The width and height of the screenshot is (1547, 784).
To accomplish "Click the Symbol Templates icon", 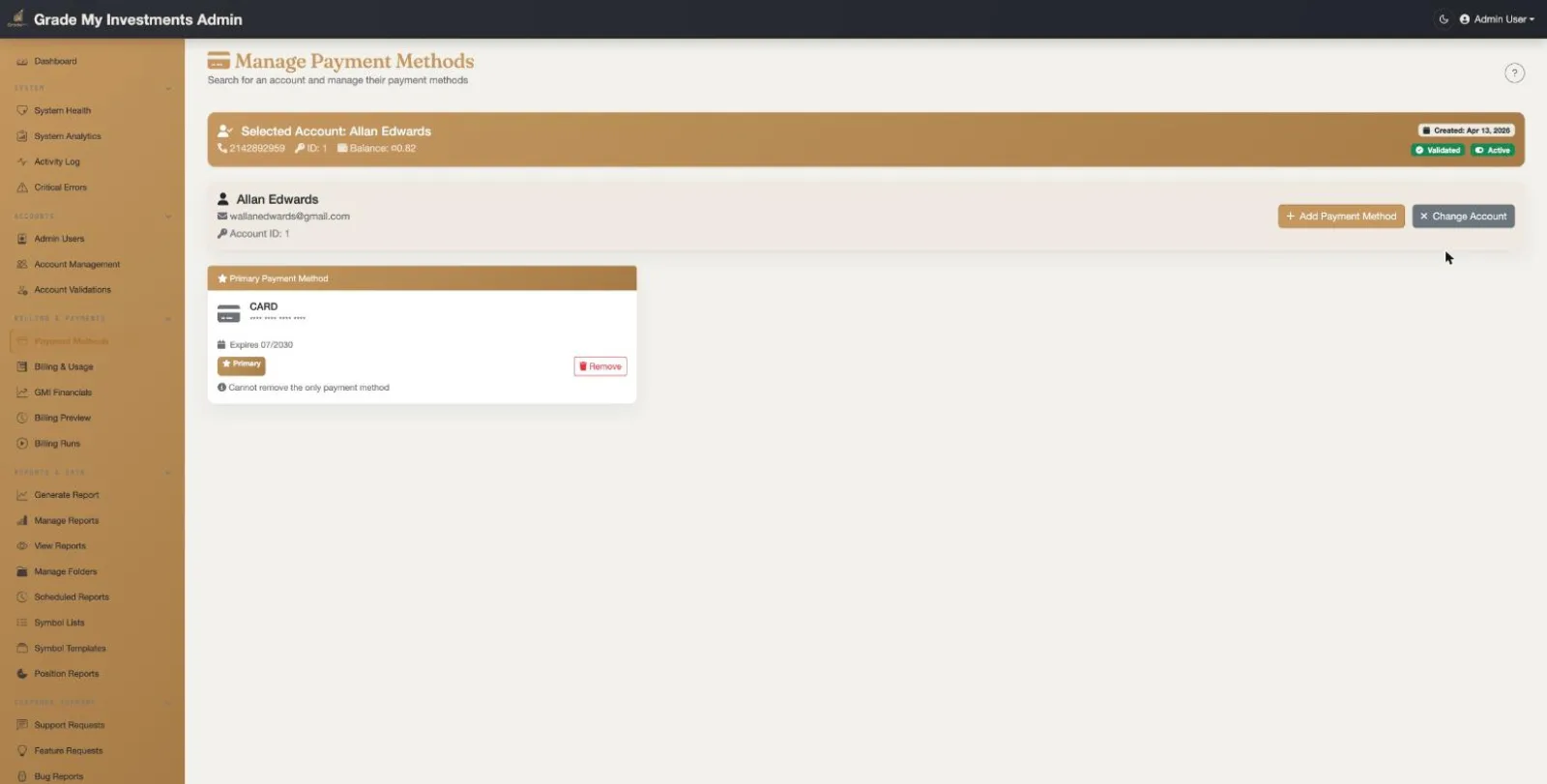I will [22, 649].
